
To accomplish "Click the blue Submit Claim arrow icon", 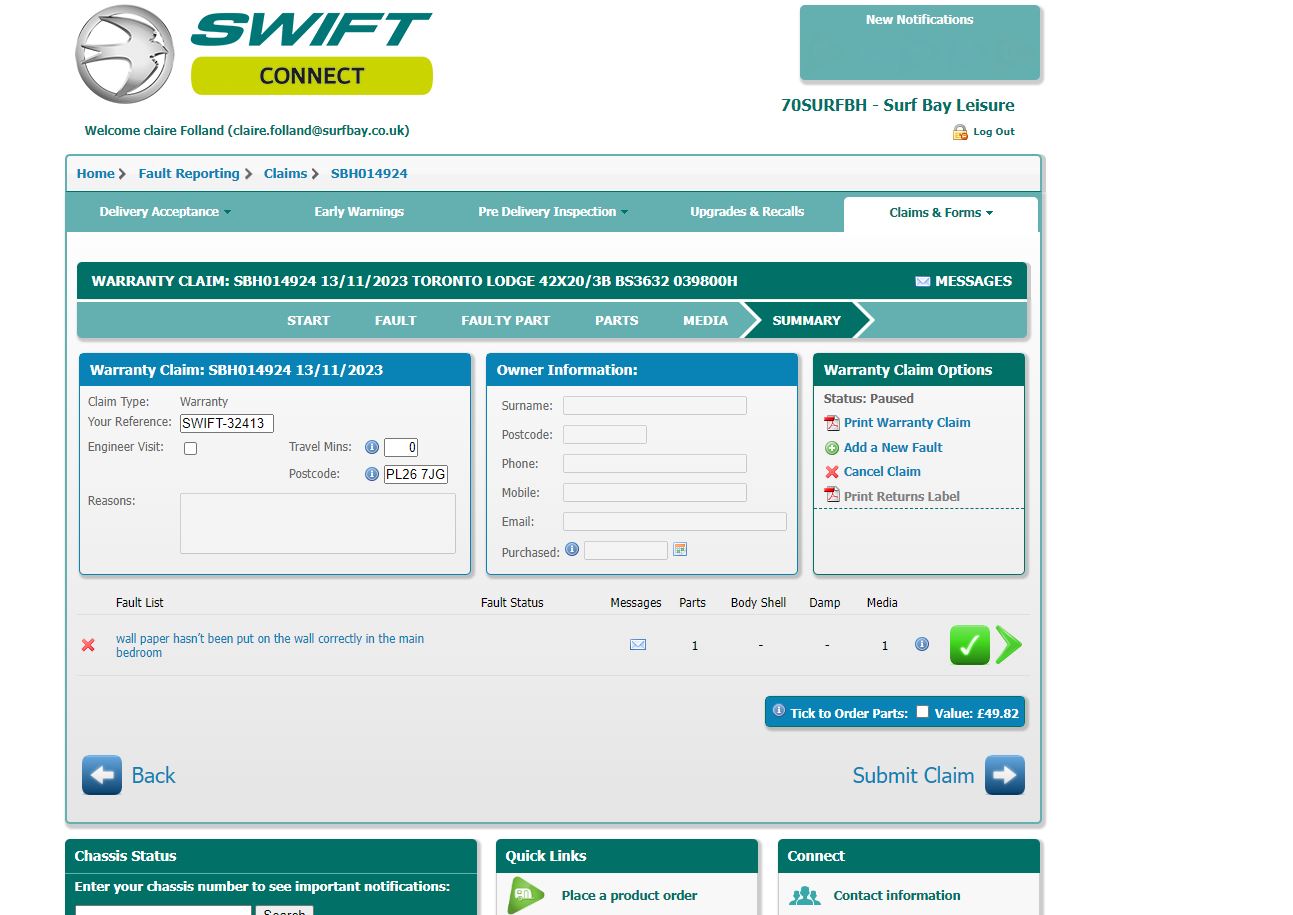I will click(1005, 775).
